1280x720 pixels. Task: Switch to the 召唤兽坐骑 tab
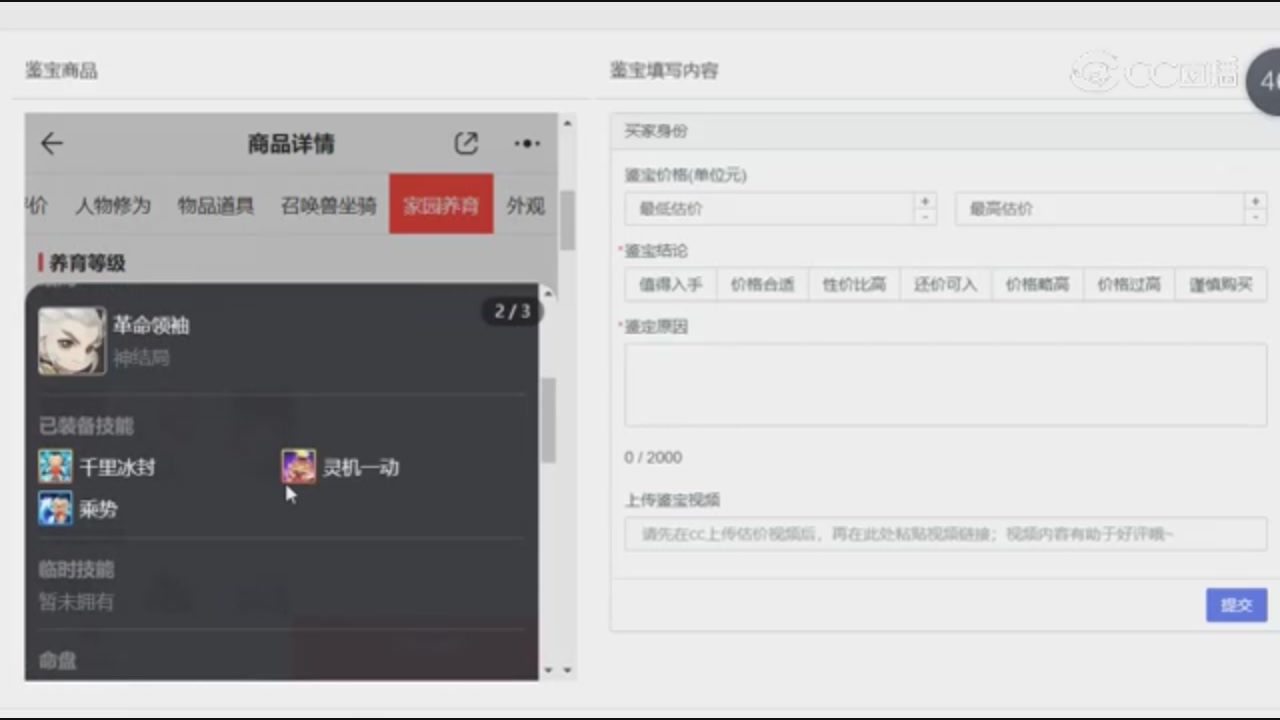pos(329,206)
